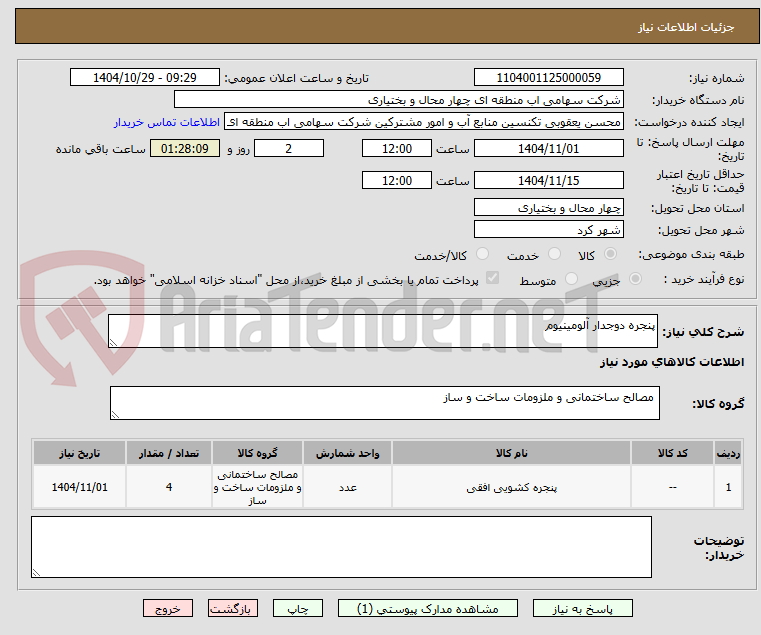Click the عدد unit cell
The image size is (761, 635).
click(x=347, y=487)
